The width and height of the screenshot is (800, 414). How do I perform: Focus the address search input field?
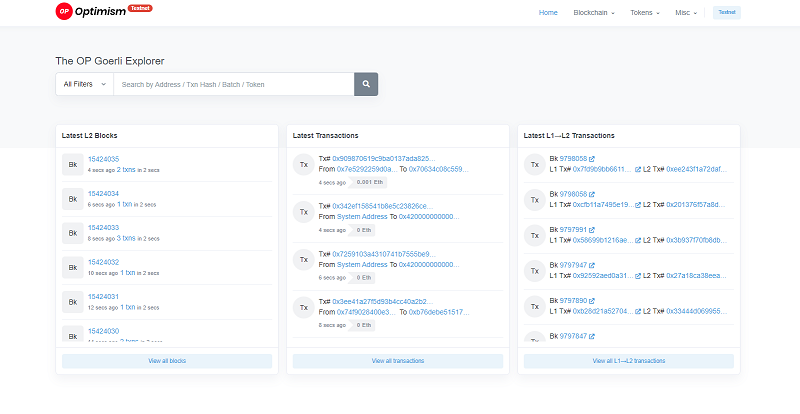click(x=234, y=85)
